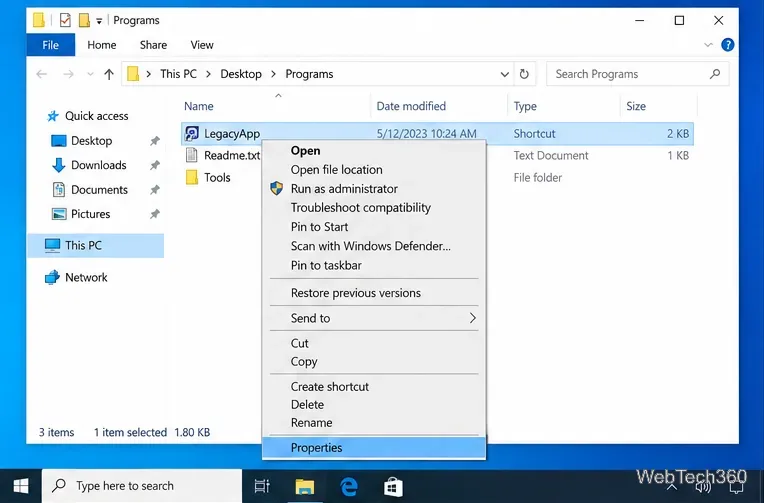Expand the address bar history dropdown
Viewport: 764px width, 503px height.
505,74
